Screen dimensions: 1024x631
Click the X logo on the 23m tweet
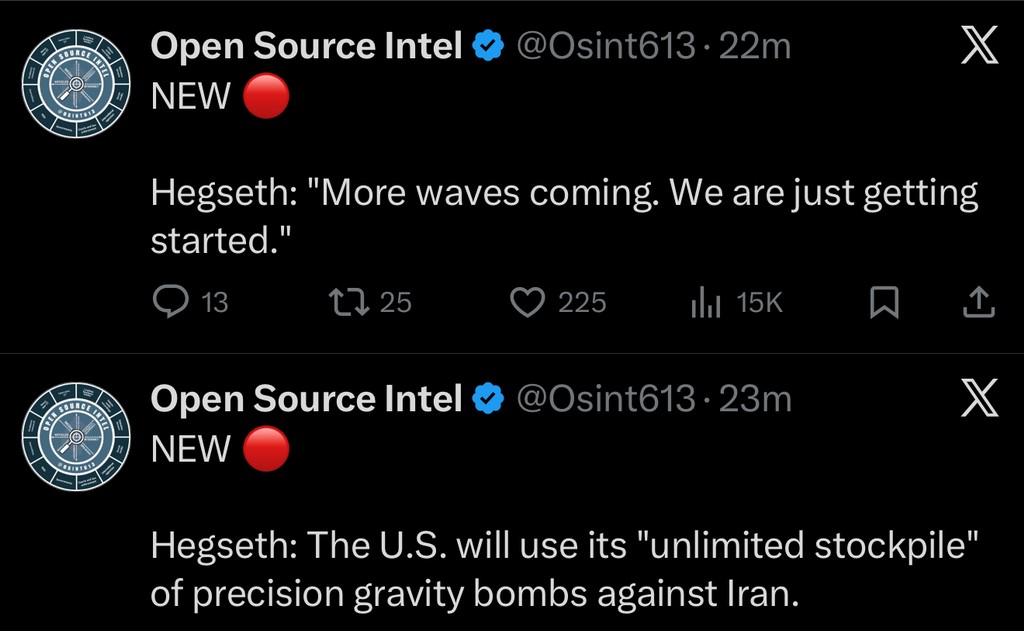(978, 400)
